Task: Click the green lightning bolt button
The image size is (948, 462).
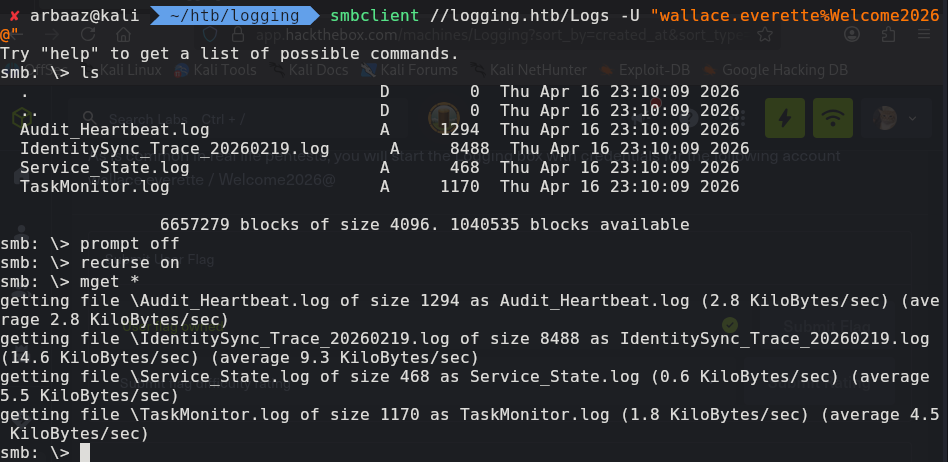Action: [784, 118]
